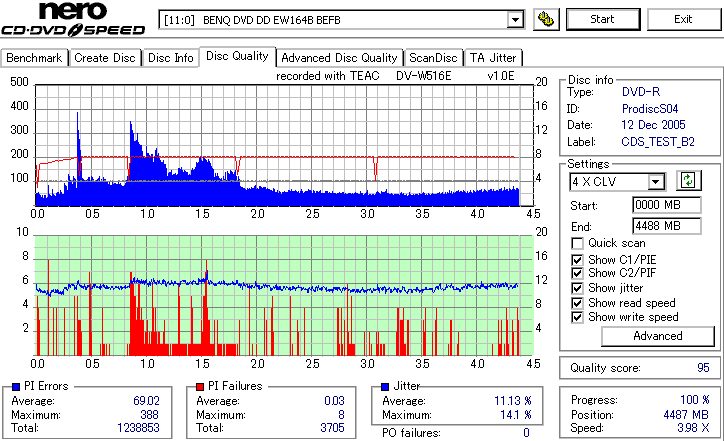Click the Exit button
Image resolution: width=724 pixels, height=441 pixels.
click(x=683, y=19)
